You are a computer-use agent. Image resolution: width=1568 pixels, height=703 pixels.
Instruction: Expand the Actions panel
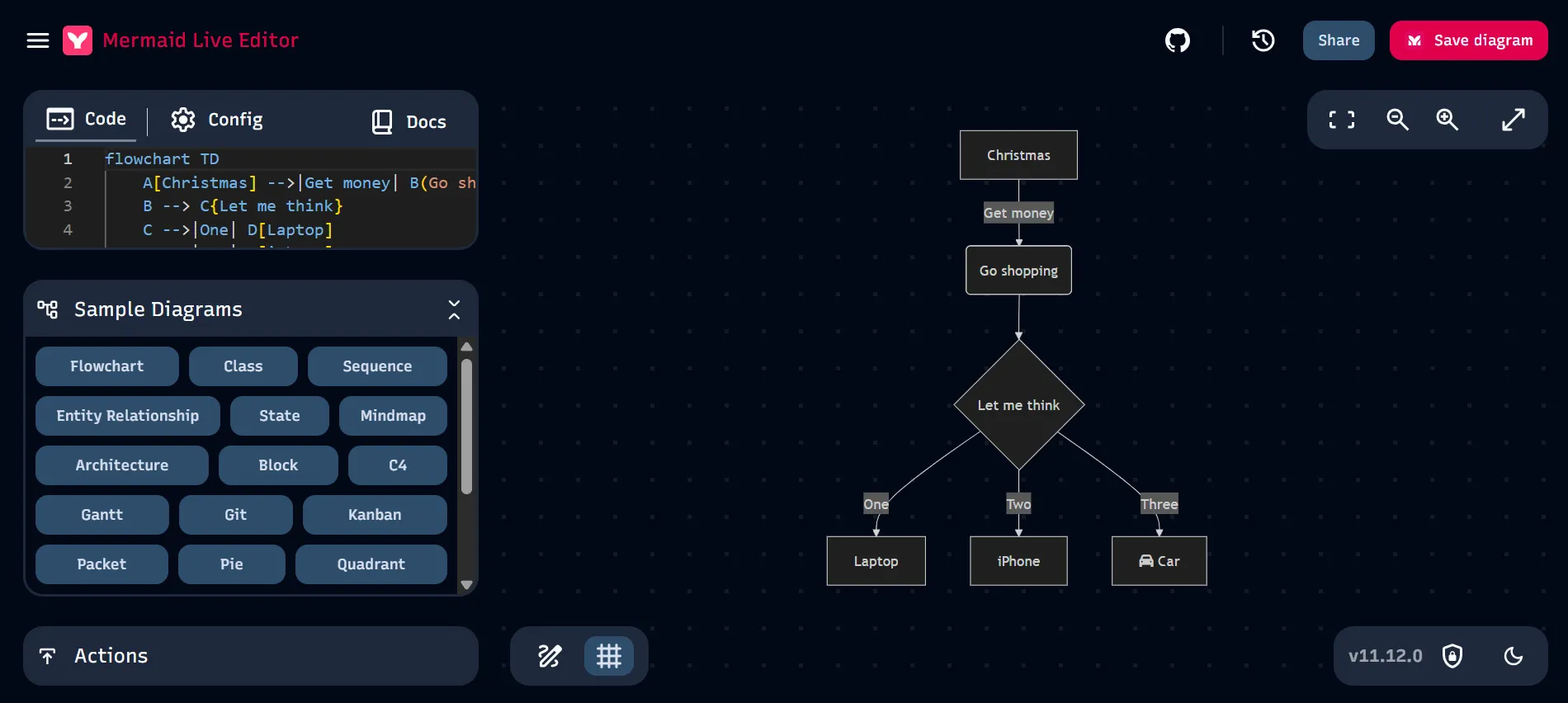pos(251,656)
